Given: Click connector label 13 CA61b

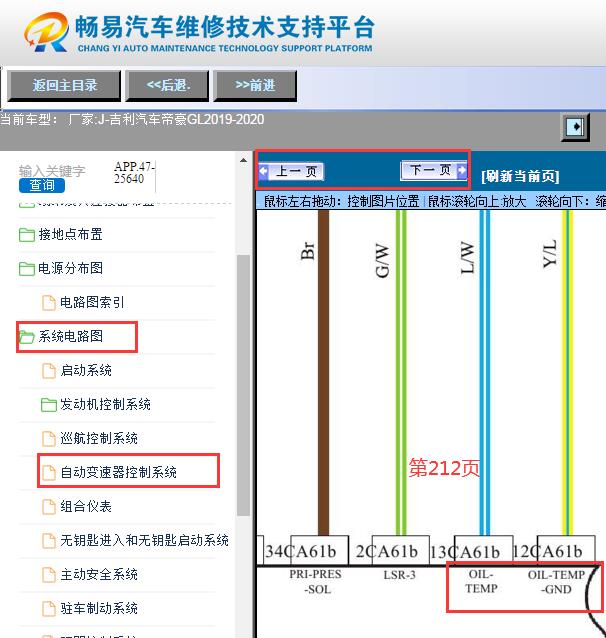Looking at the screenshot, I should [x=465, y=552].
